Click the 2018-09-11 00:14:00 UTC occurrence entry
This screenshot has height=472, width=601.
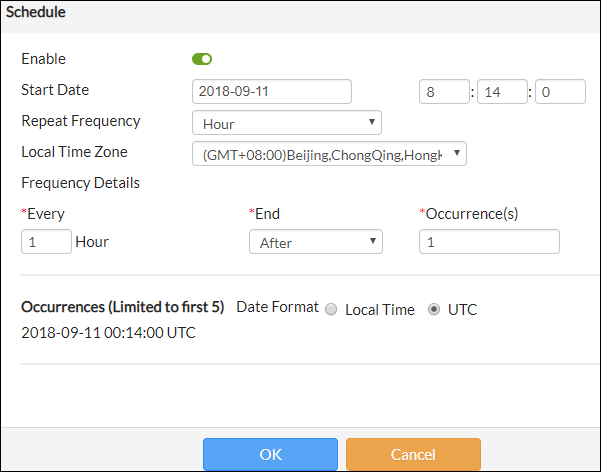pos(108,333)
